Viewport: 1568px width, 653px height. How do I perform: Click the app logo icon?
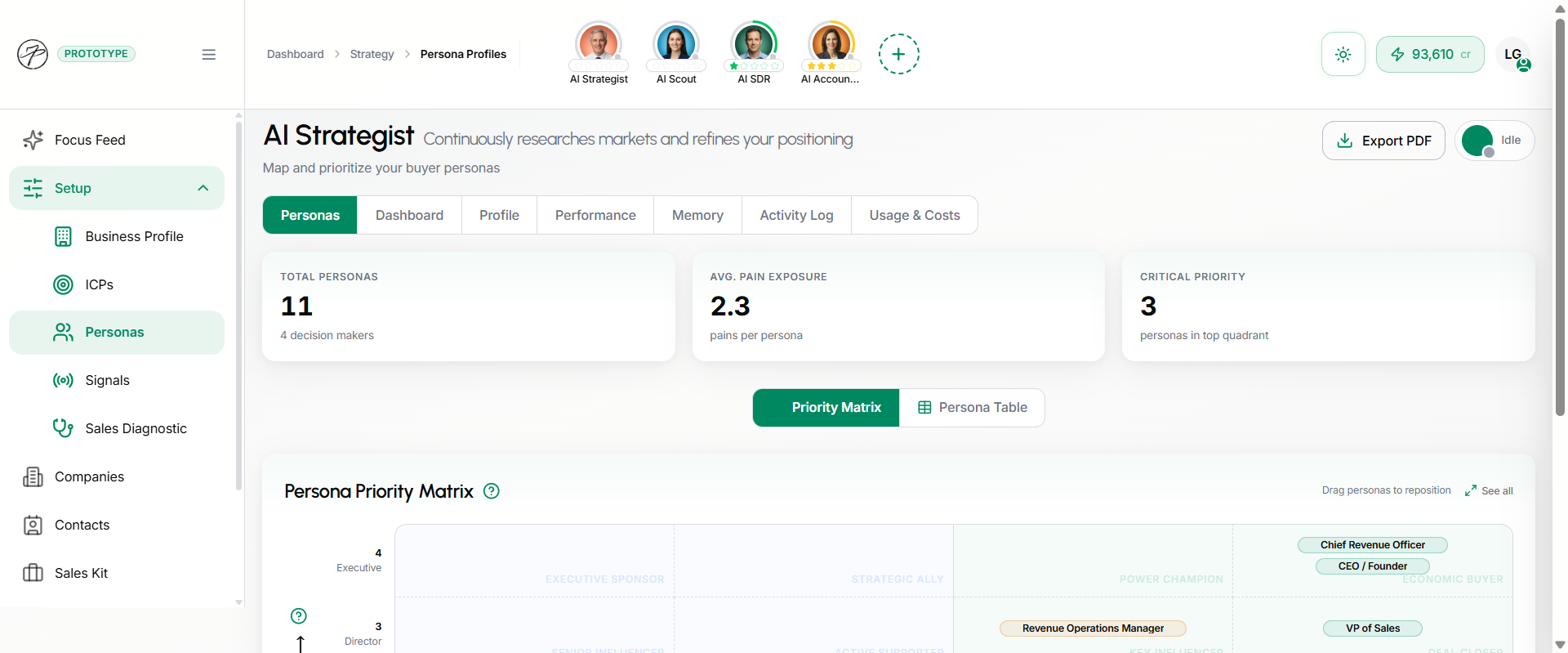33,54
